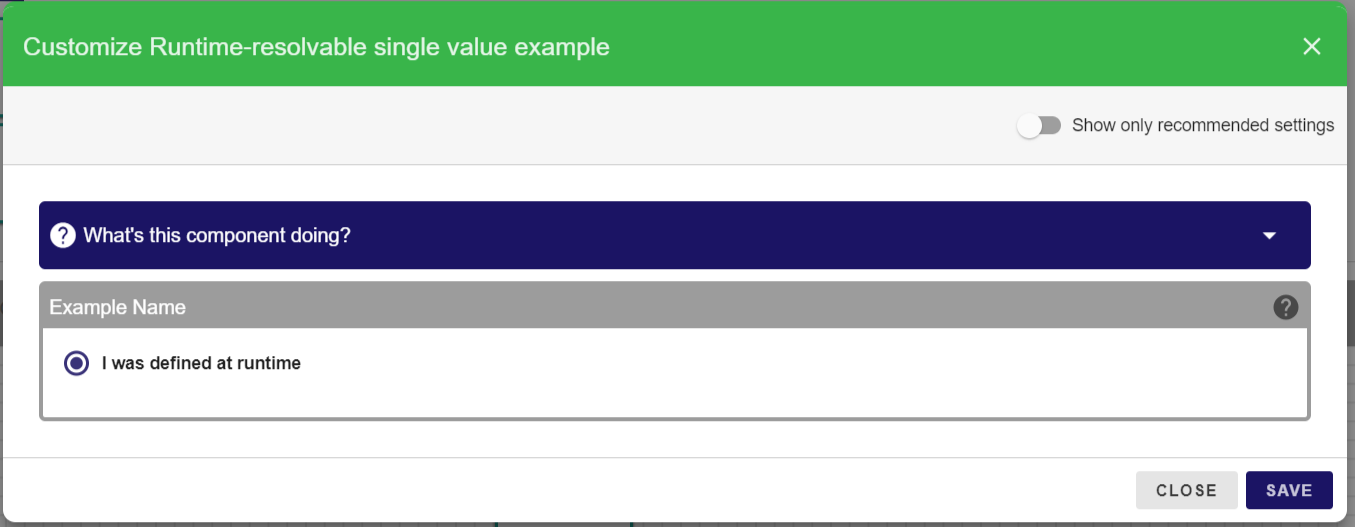1355x527 pixels.
Task: Click the 'Example Name' label text
Action: 118,307
